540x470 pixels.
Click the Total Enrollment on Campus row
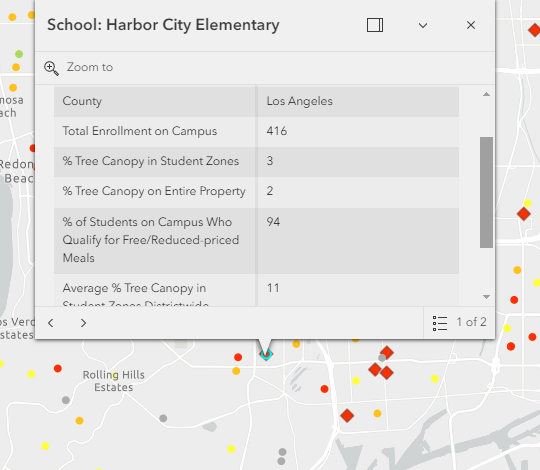point(256,131)
